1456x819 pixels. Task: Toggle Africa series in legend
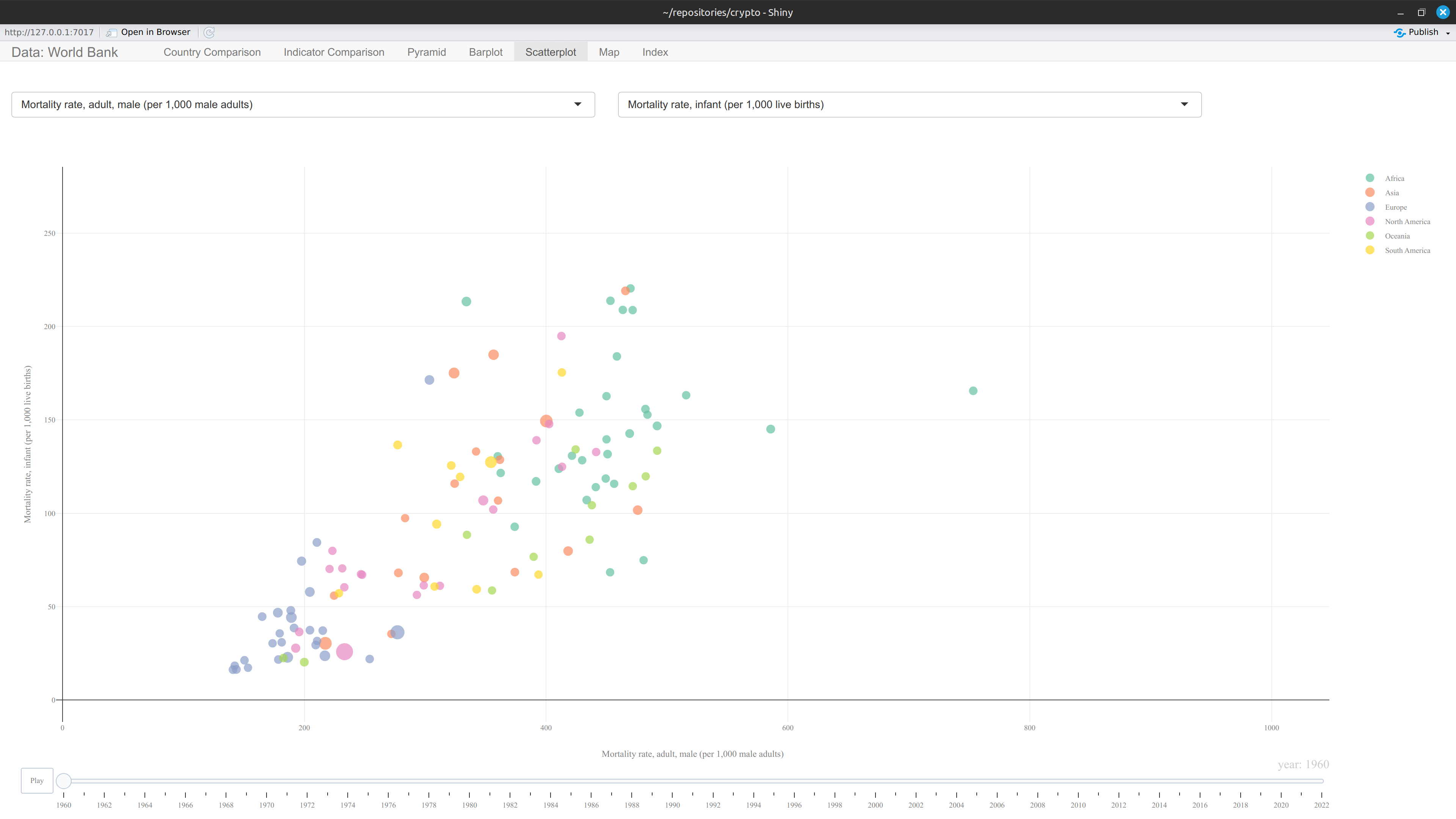click(x=1395, y=178)
